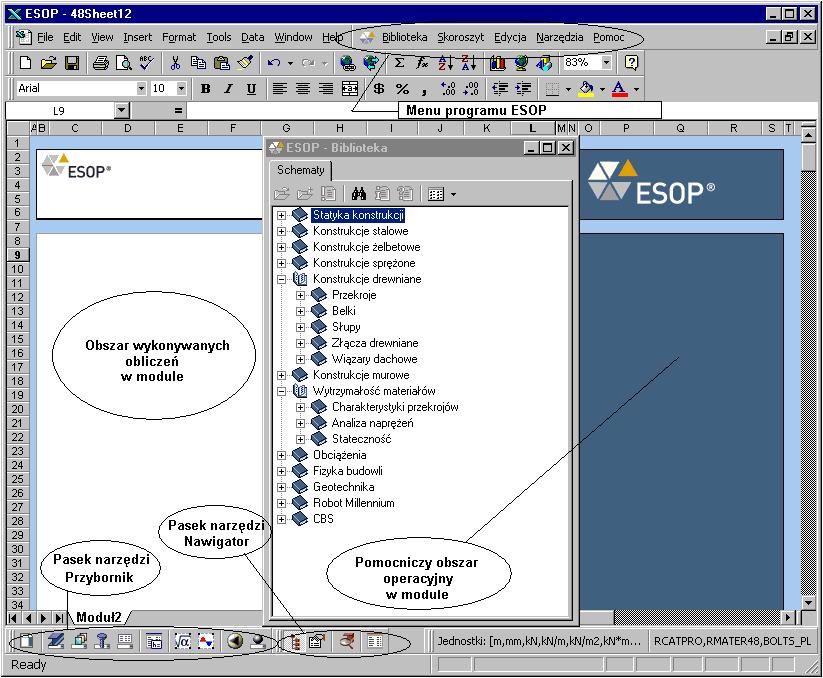Select the Fizyka budowli tree item

click(347, 471)
